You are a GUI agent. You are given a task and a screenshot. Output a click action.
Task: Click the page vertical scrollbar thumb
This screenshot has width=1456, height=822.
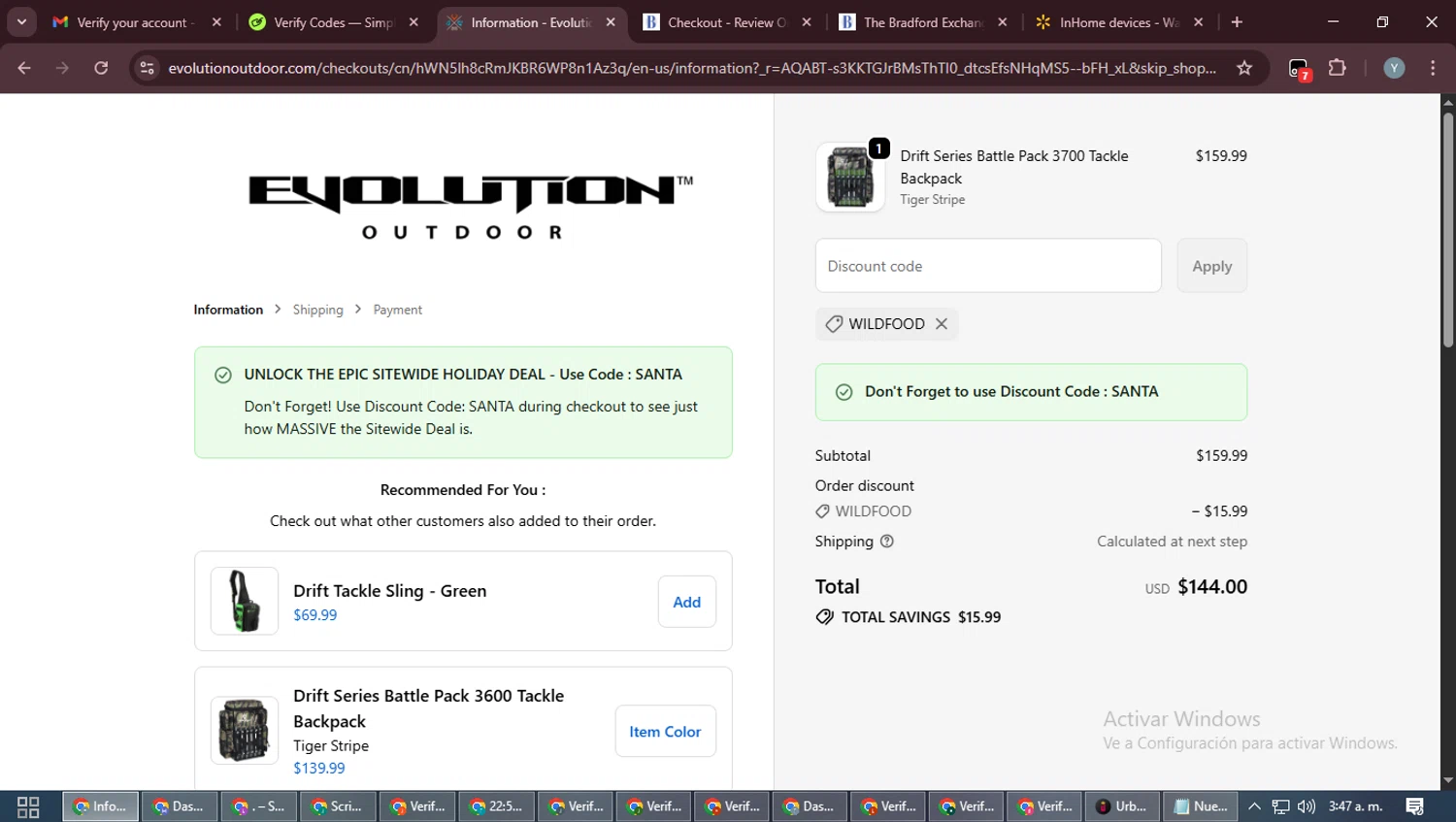pos(1447,229)
